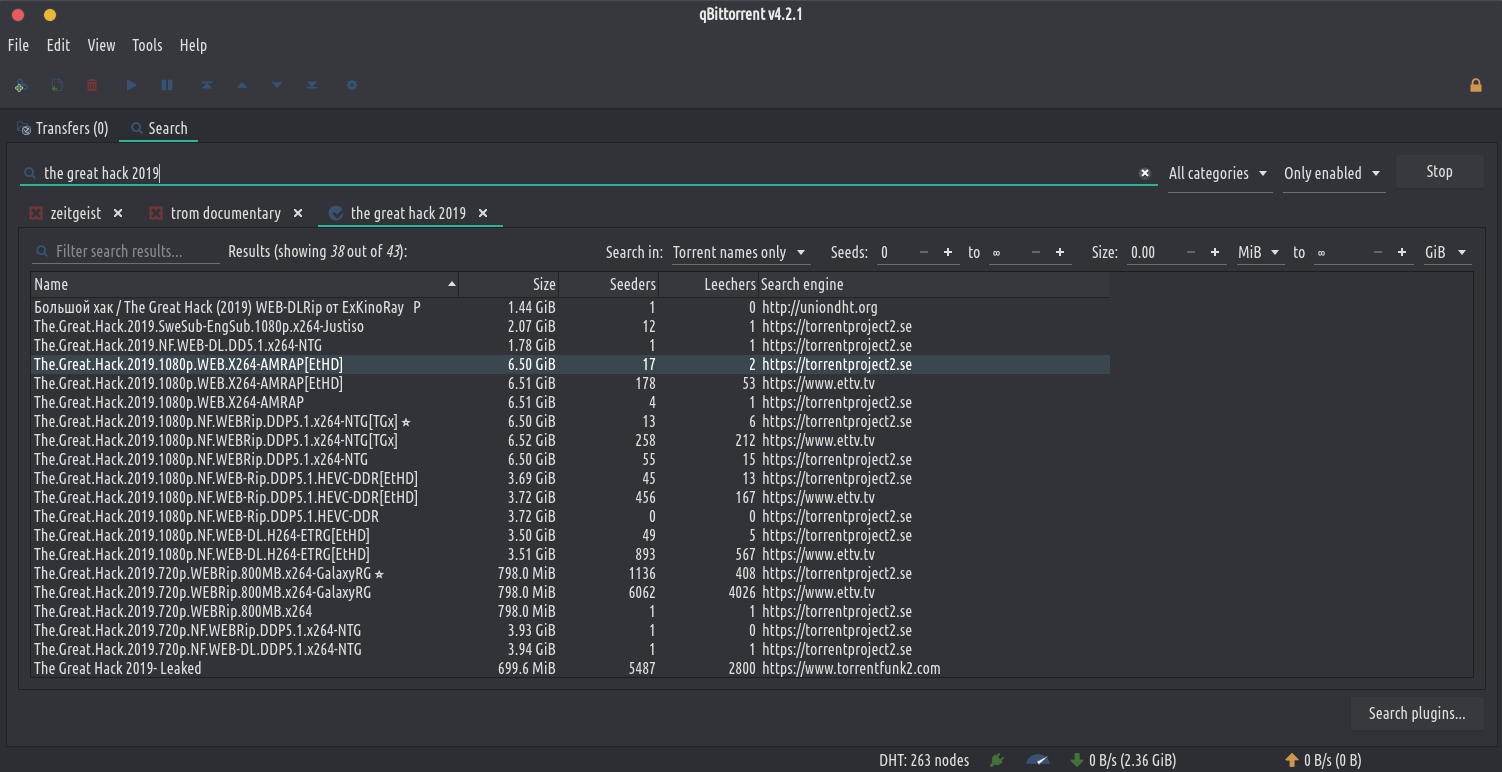Select The Great Hack 2019- Leaked row

pyautogui.click(x=570, y=669)
